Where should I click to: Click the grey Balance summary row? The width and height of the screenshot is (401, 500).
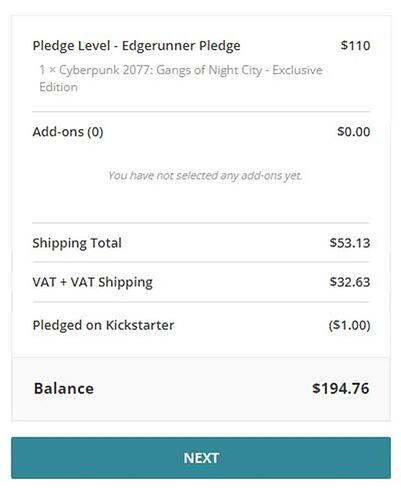[x=201, y=389]
